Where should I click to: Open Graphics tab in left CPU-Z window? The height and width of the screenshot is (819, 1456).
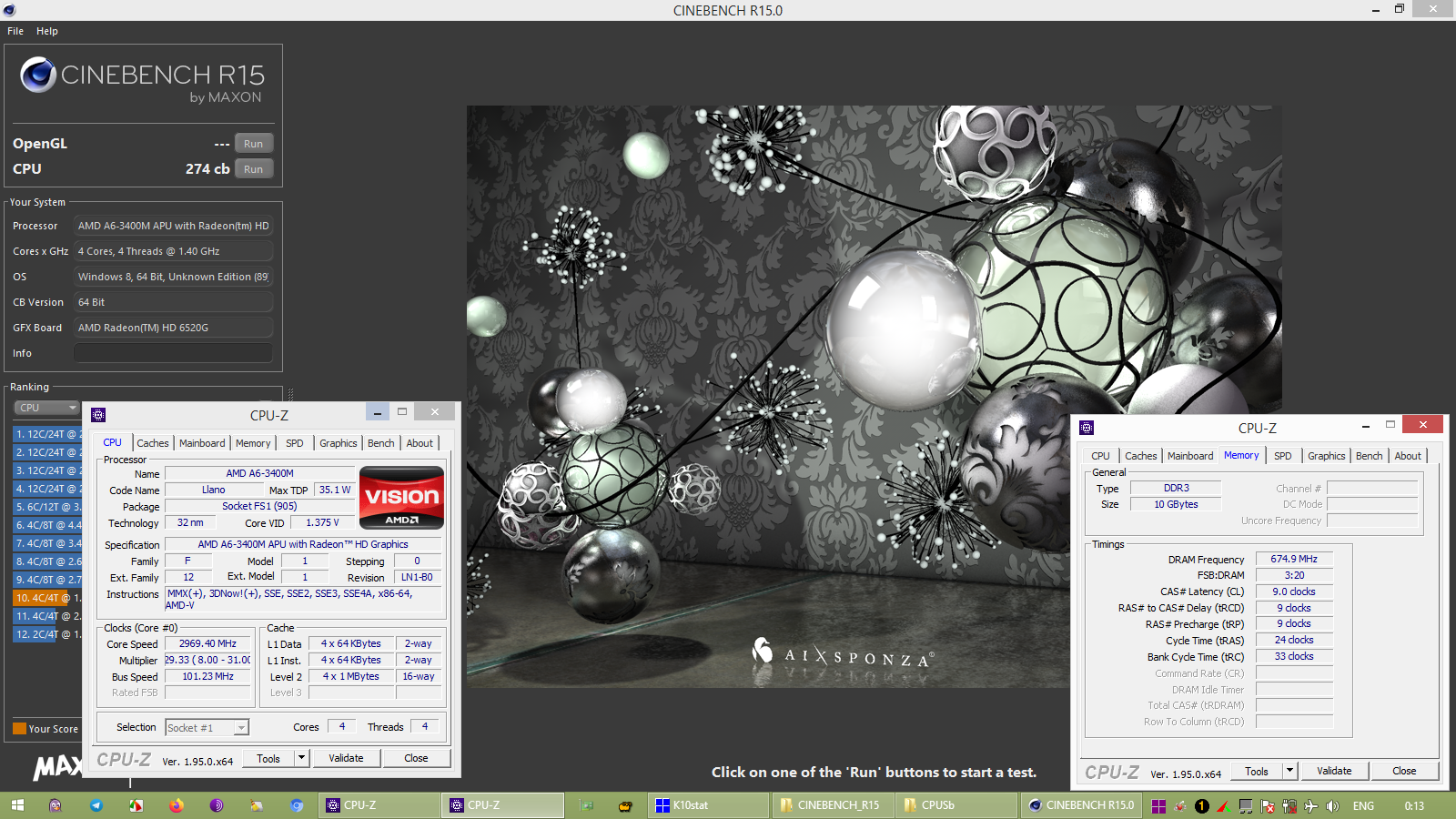coord(339,443)
